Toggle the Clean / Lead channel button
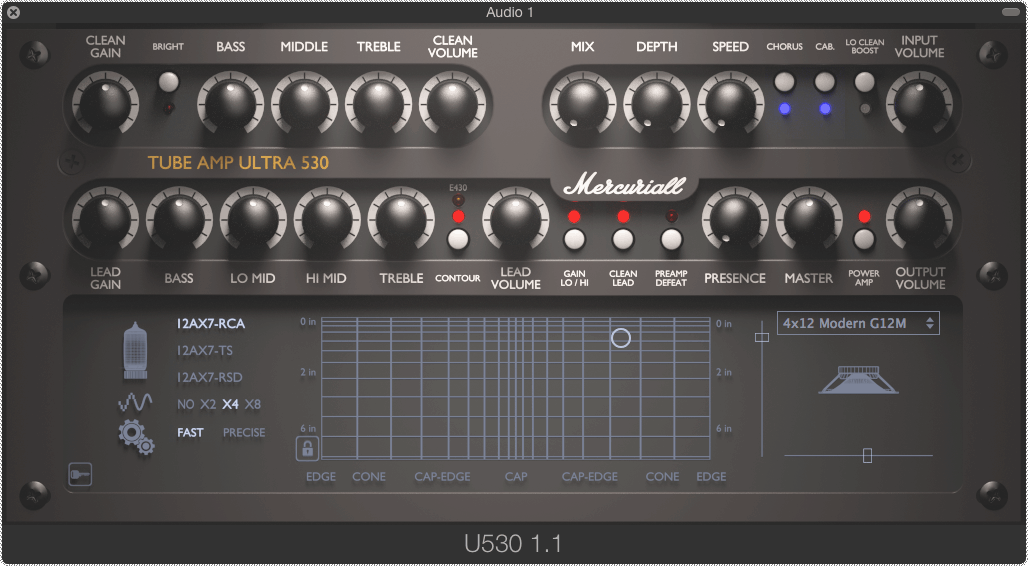The image size is (1028, 566). coord(623,239)
